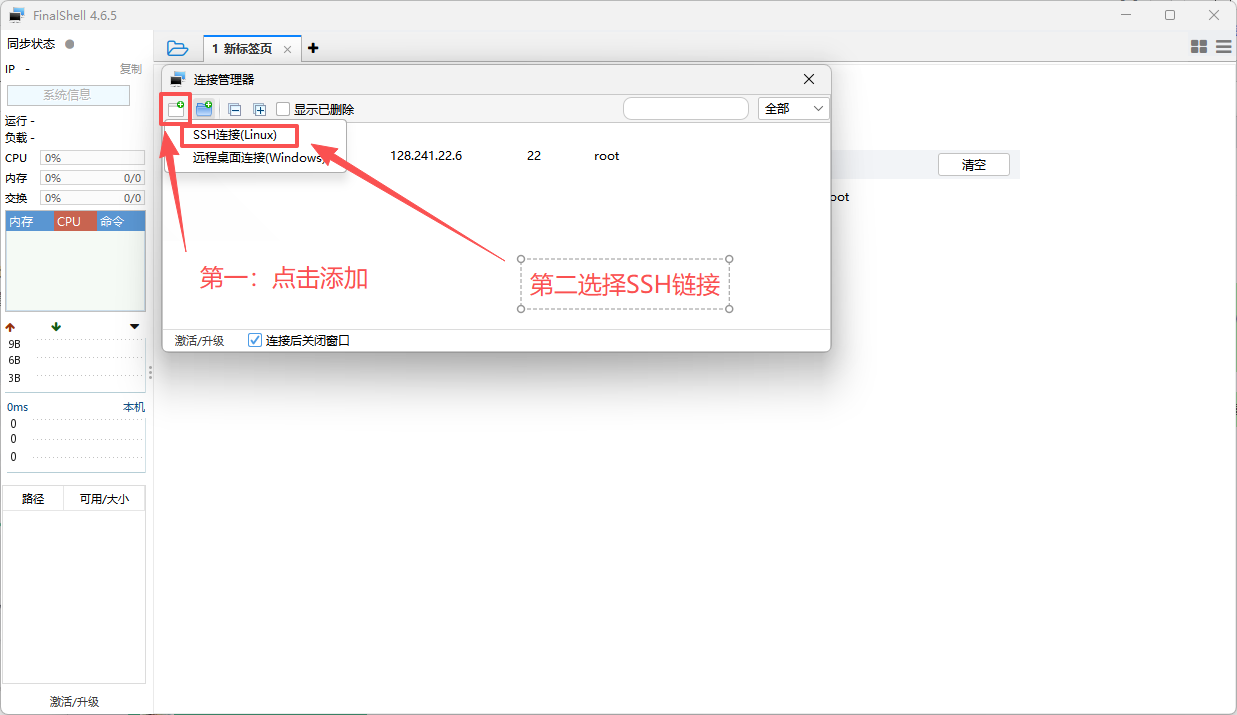Click the download arrow icon

click(56, 327)
